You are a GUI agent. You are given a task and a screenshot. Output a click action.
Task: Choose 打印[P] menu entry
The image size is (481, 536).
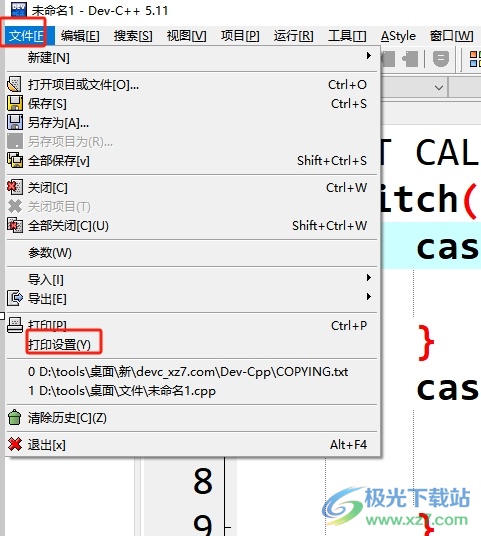pos(192,325)
